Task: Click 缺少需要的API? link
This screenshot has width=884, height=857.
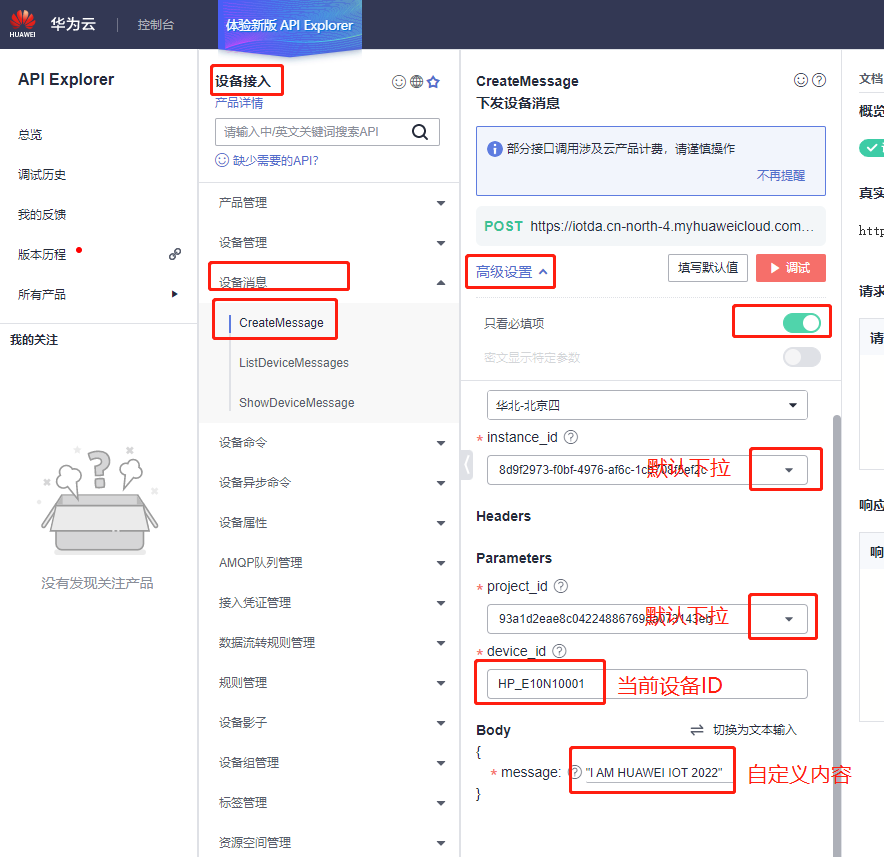Action: [x=275, y=161]
